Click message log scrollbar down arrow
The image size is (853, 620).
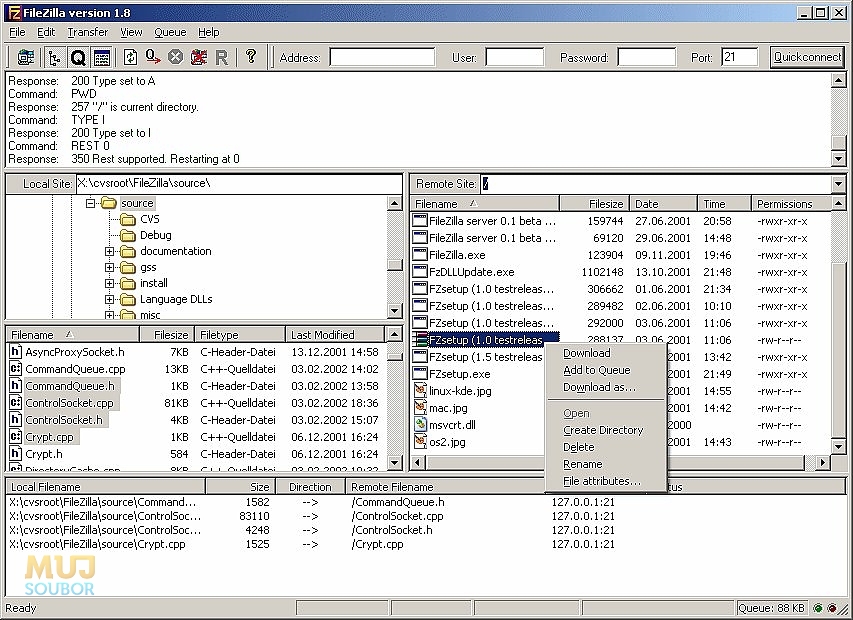tap(838, 159)
